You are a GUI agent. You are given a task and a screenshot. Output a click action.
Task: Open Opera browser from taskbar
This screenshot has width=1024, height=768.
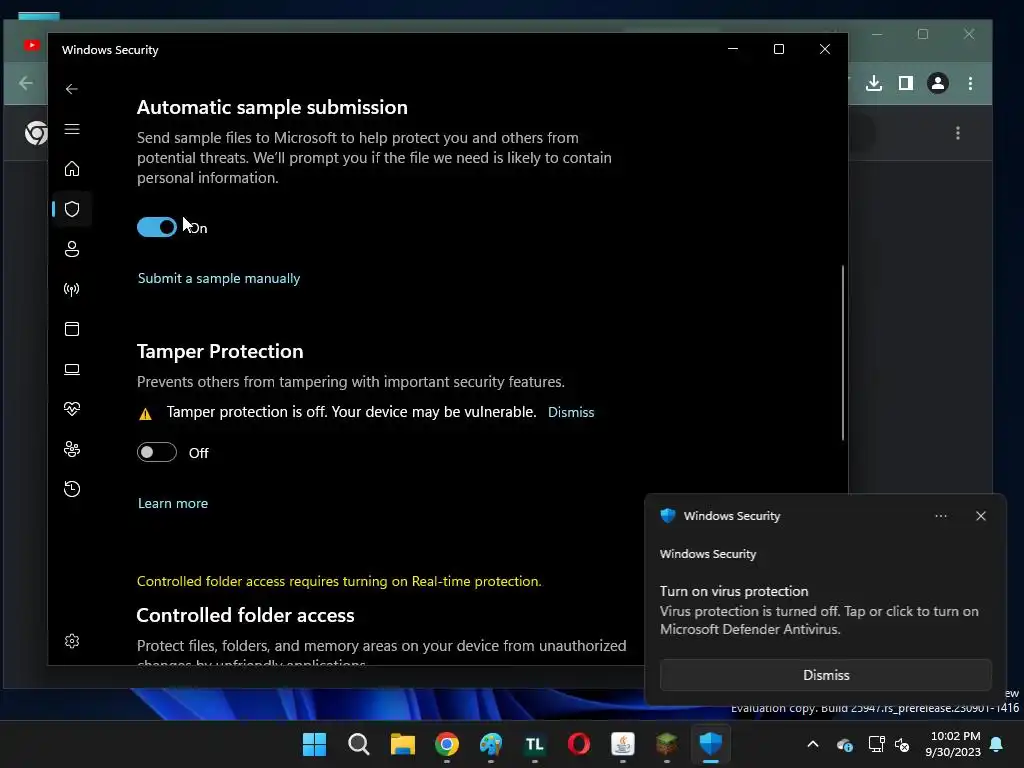coord(579,744)
